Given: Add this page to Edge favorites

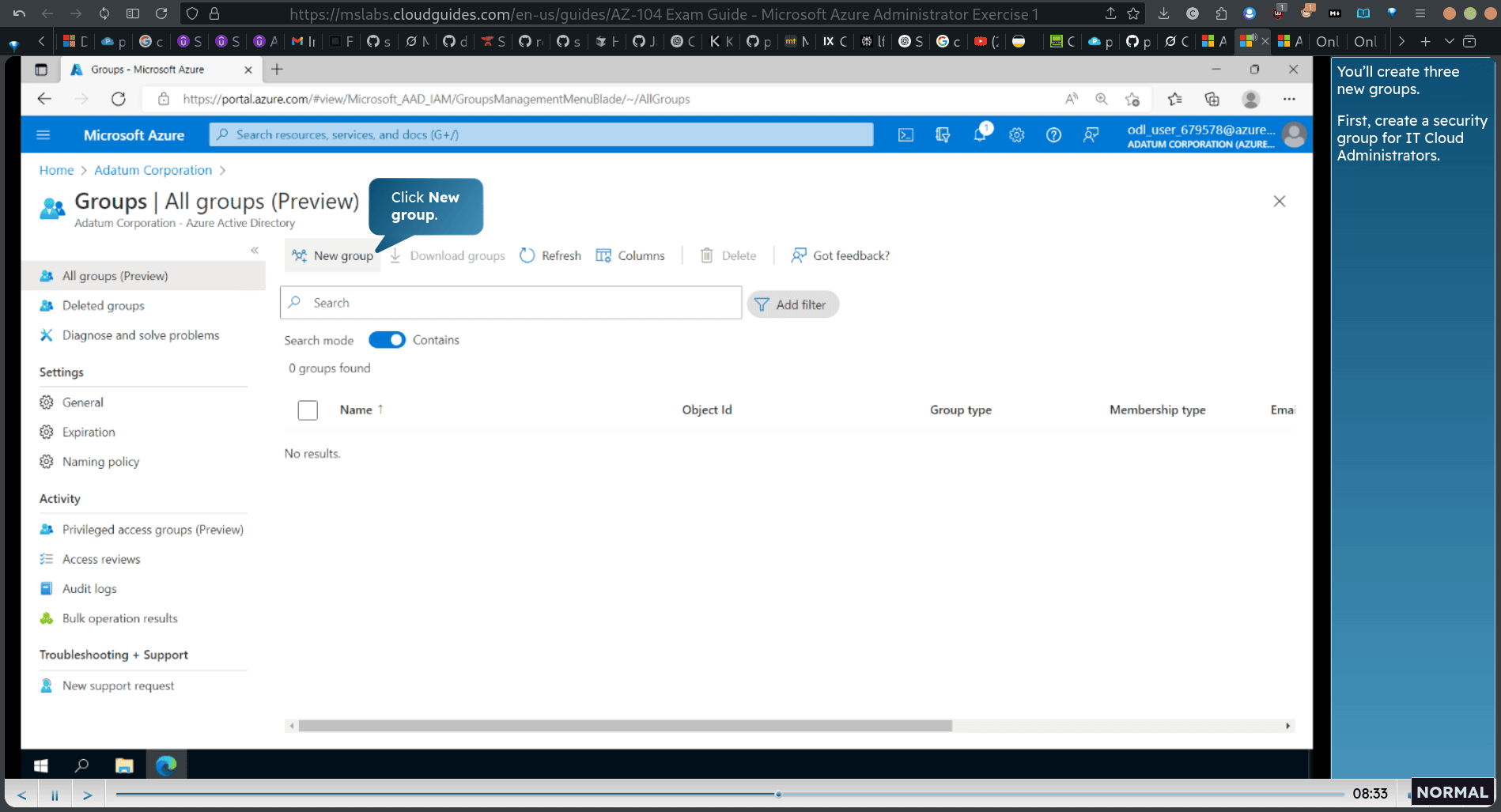Looking at the screenshot, I should tap(1132, 99).
